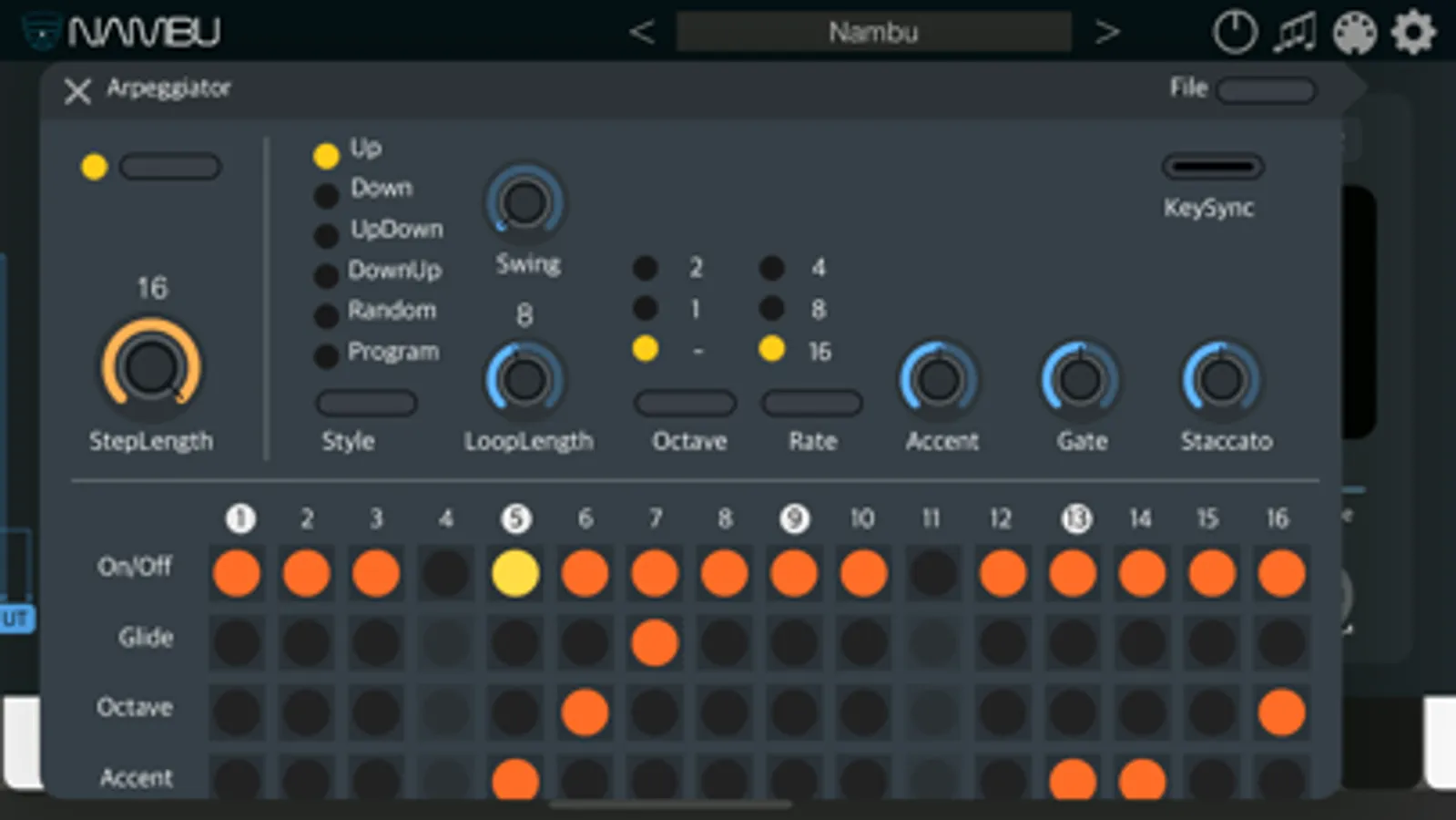This screenshot has height=820, width=1456.
Task: Click the StepLength knob
Action: tap(151, 367)
